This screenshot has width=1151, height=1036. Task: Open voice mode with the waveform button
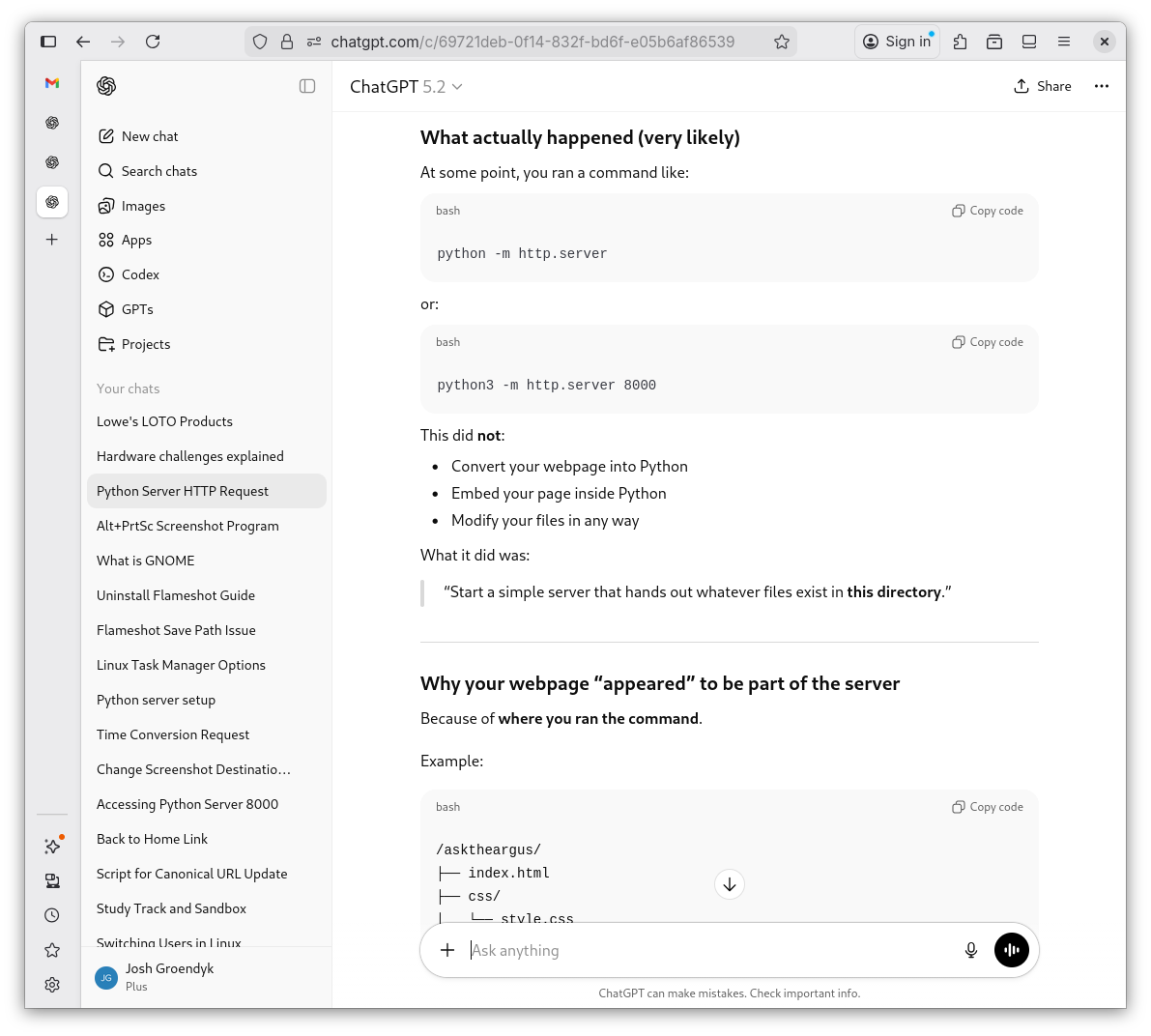tap(1011, 950)
